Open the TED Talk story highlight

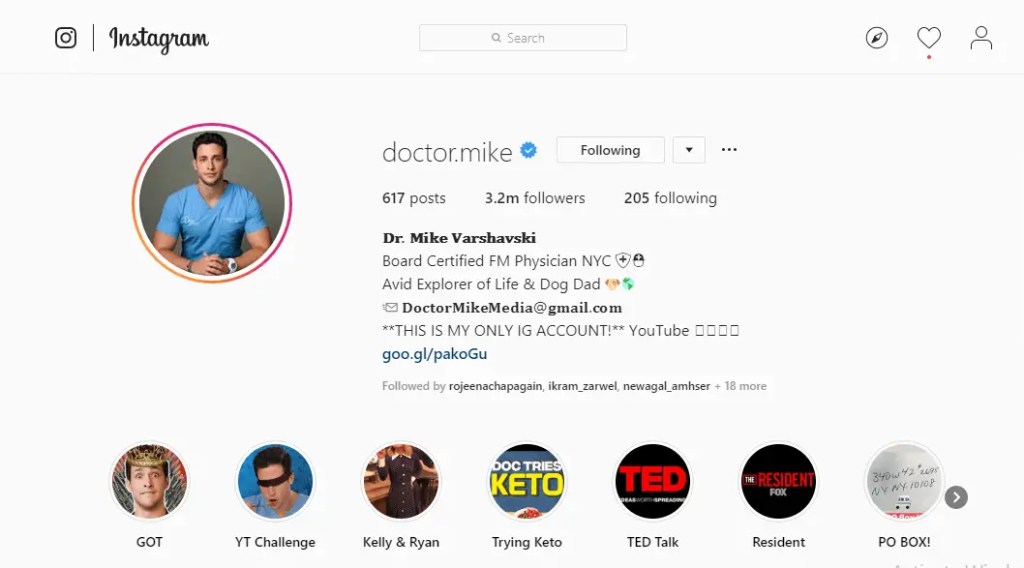tap(652, 482)
